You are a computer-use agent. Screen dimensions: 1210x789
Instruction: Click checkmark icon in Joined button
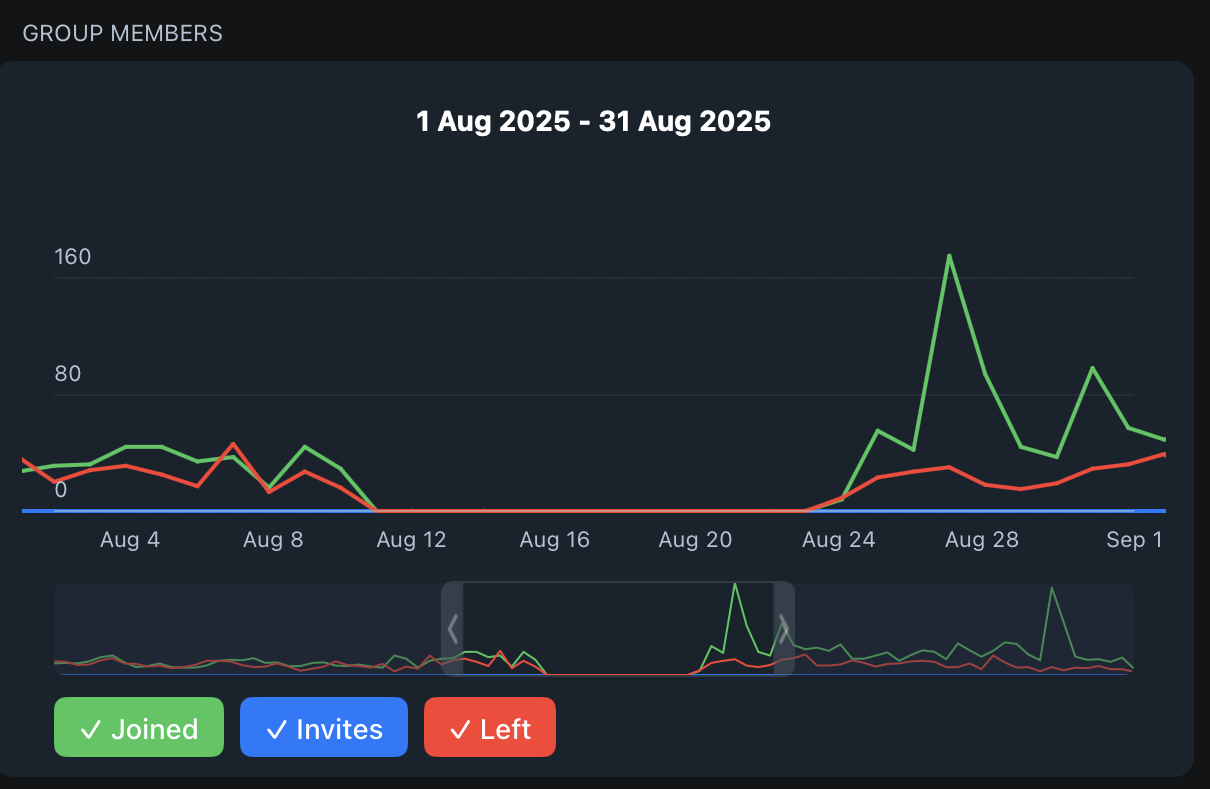(x=90, y=730)
